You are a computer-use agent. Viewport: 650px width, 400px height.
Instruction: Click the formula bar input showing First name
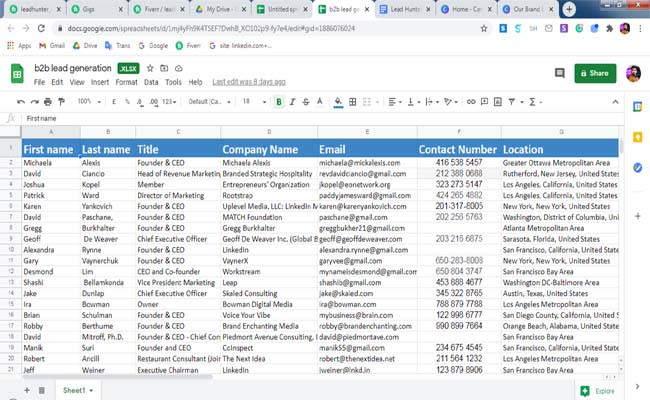click(323, 119)
